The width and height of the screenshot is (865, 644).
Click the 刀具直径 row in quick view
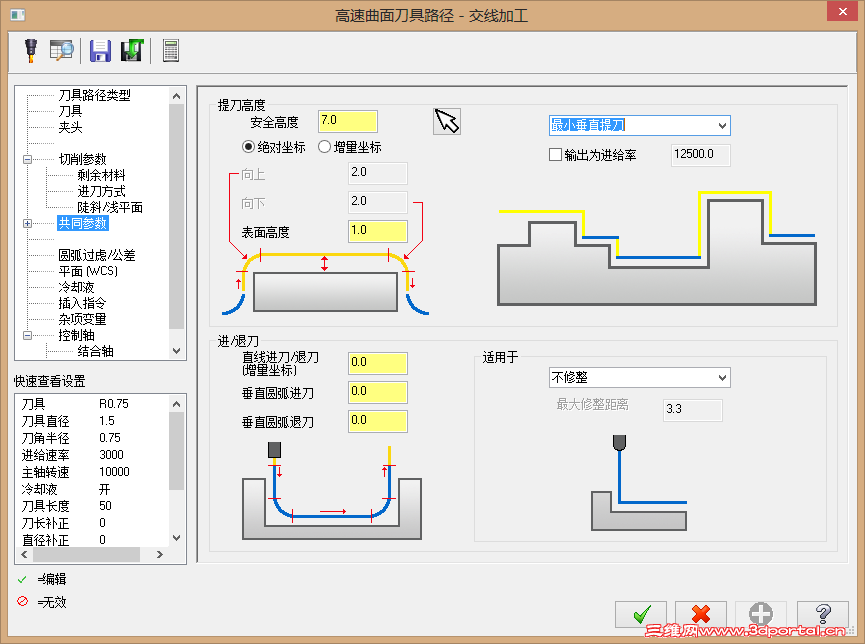coord(92,421)
